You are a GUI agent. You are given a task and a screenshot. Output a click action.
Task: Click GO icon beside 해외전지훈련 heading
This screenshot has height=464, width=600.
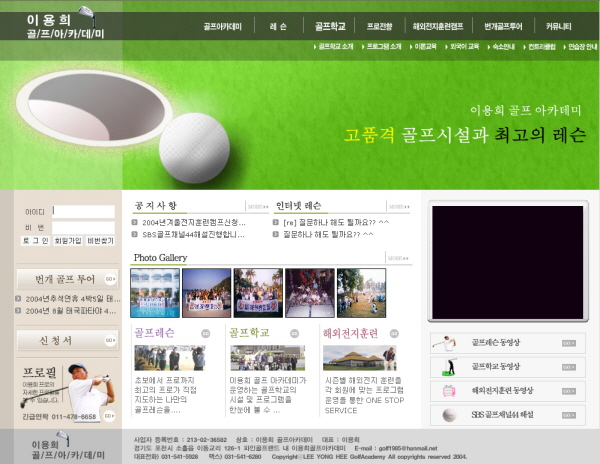tap(394, 334)
